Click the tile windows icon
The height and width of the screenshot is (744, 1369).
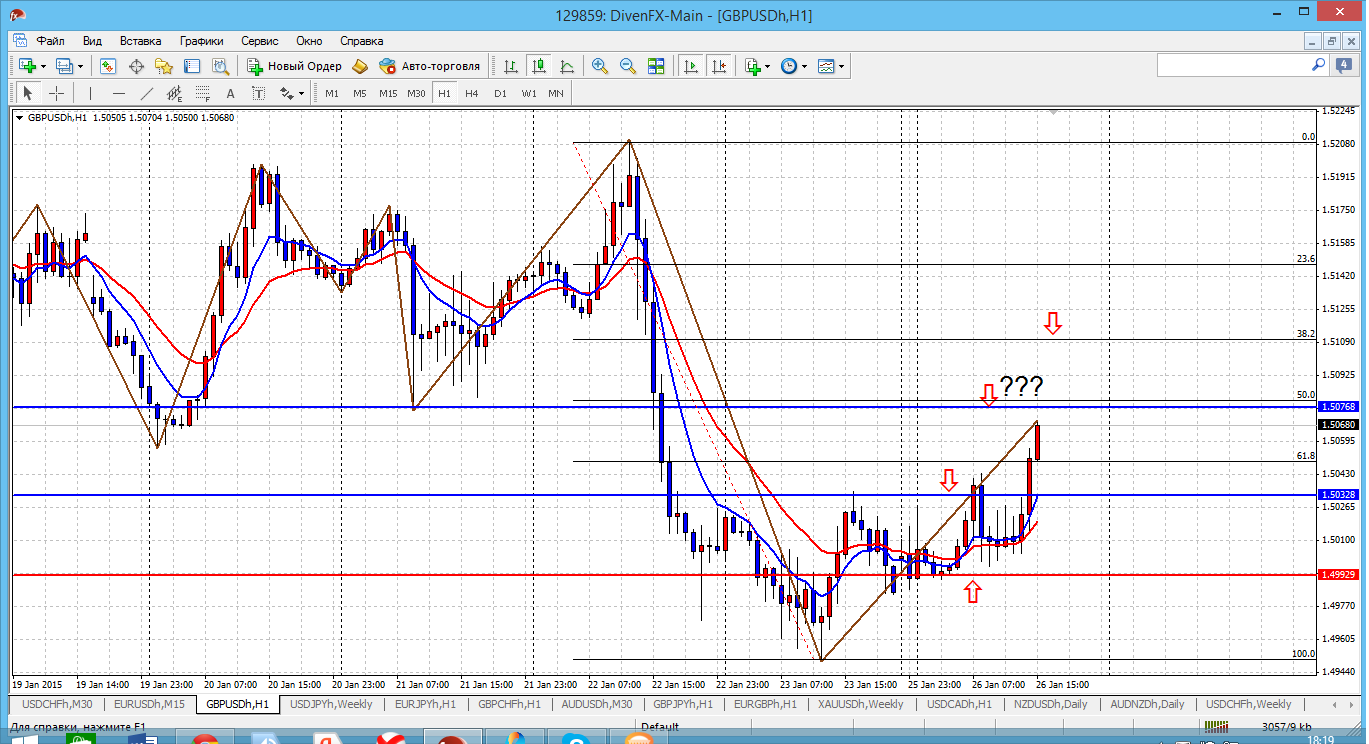tap(656, 66)
